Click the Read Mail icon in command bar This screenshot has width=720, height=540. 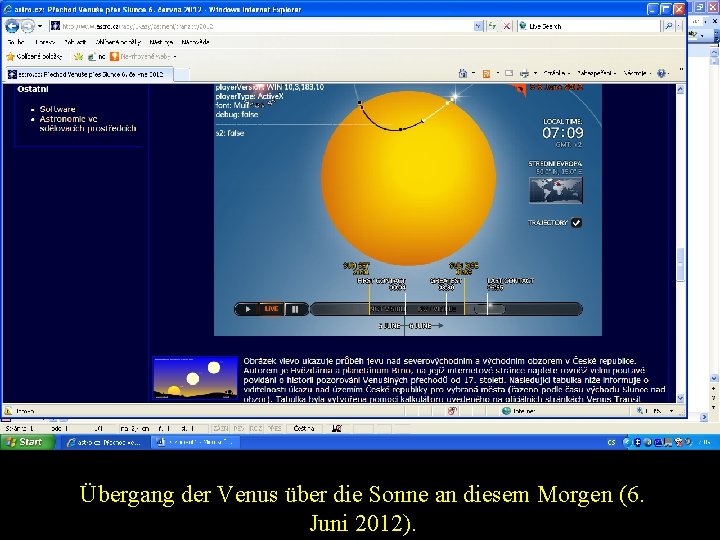click(509, 73)
